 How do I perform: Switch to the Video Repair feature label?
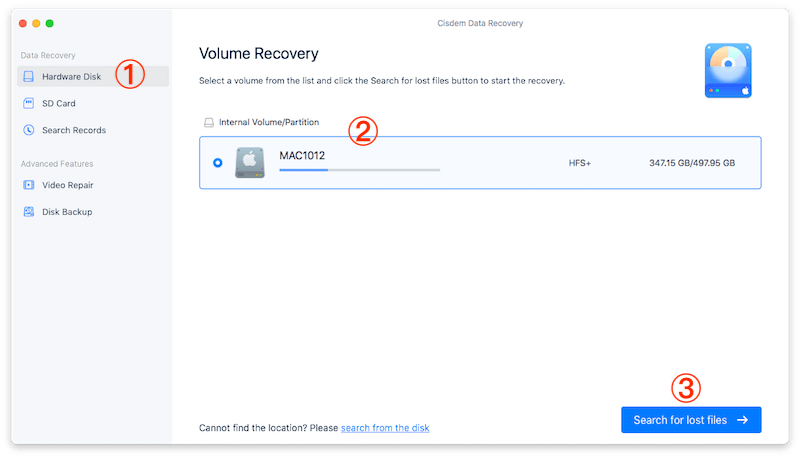click(68, 185)
